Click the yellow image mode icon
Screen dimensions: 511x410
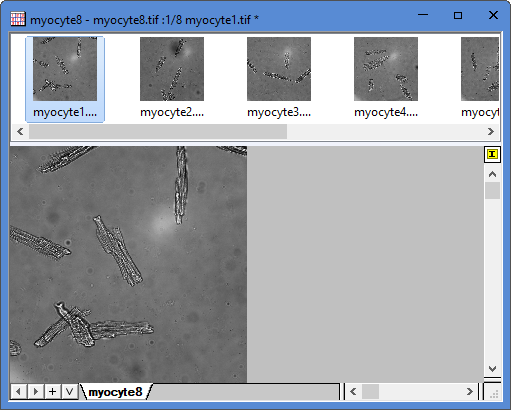492,154
